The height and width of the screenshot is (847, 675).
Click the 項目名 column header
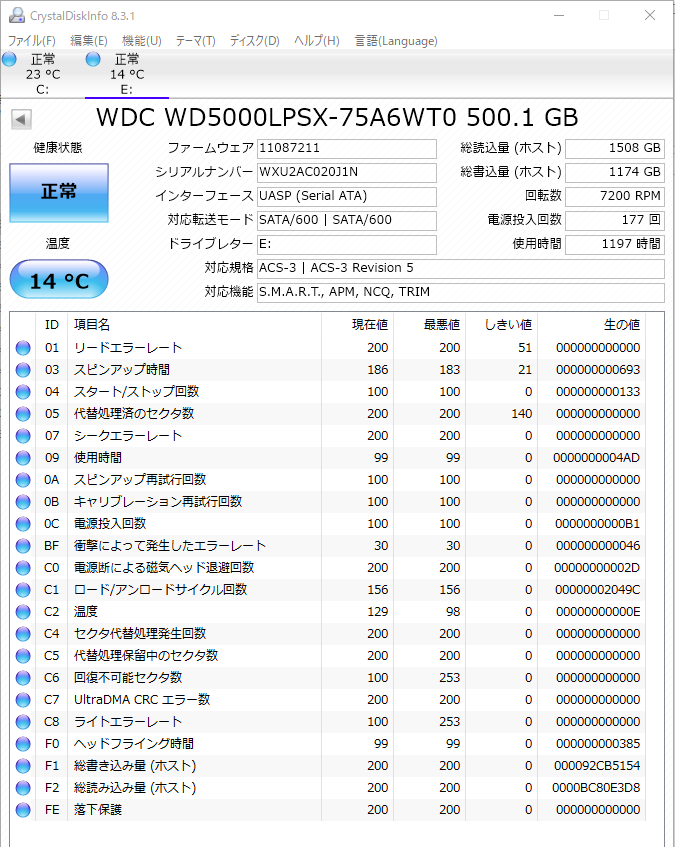coord(195,325)
